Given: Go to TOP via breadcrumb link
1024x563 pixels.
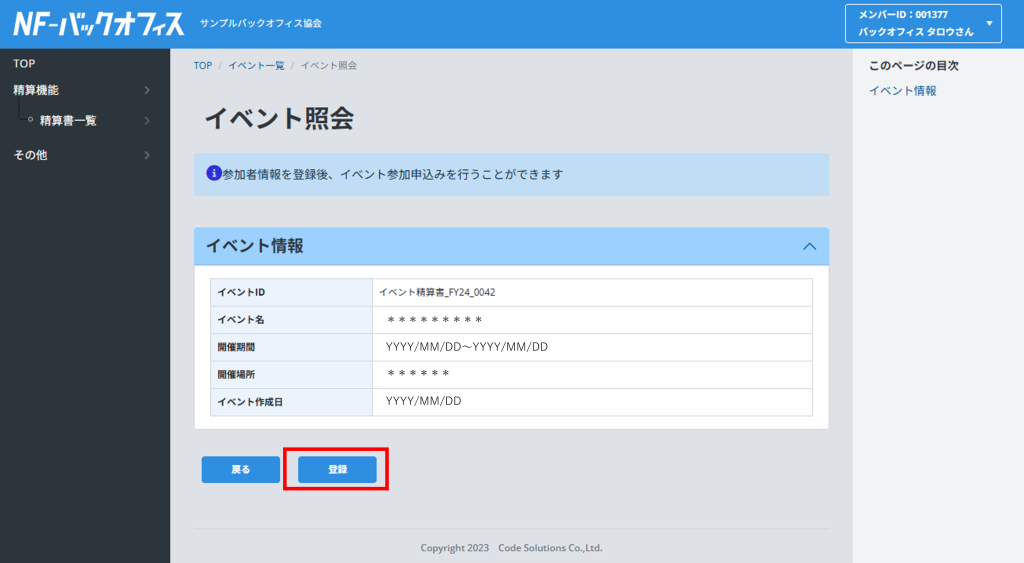Looking at the screenshot, I should (202, 65).
